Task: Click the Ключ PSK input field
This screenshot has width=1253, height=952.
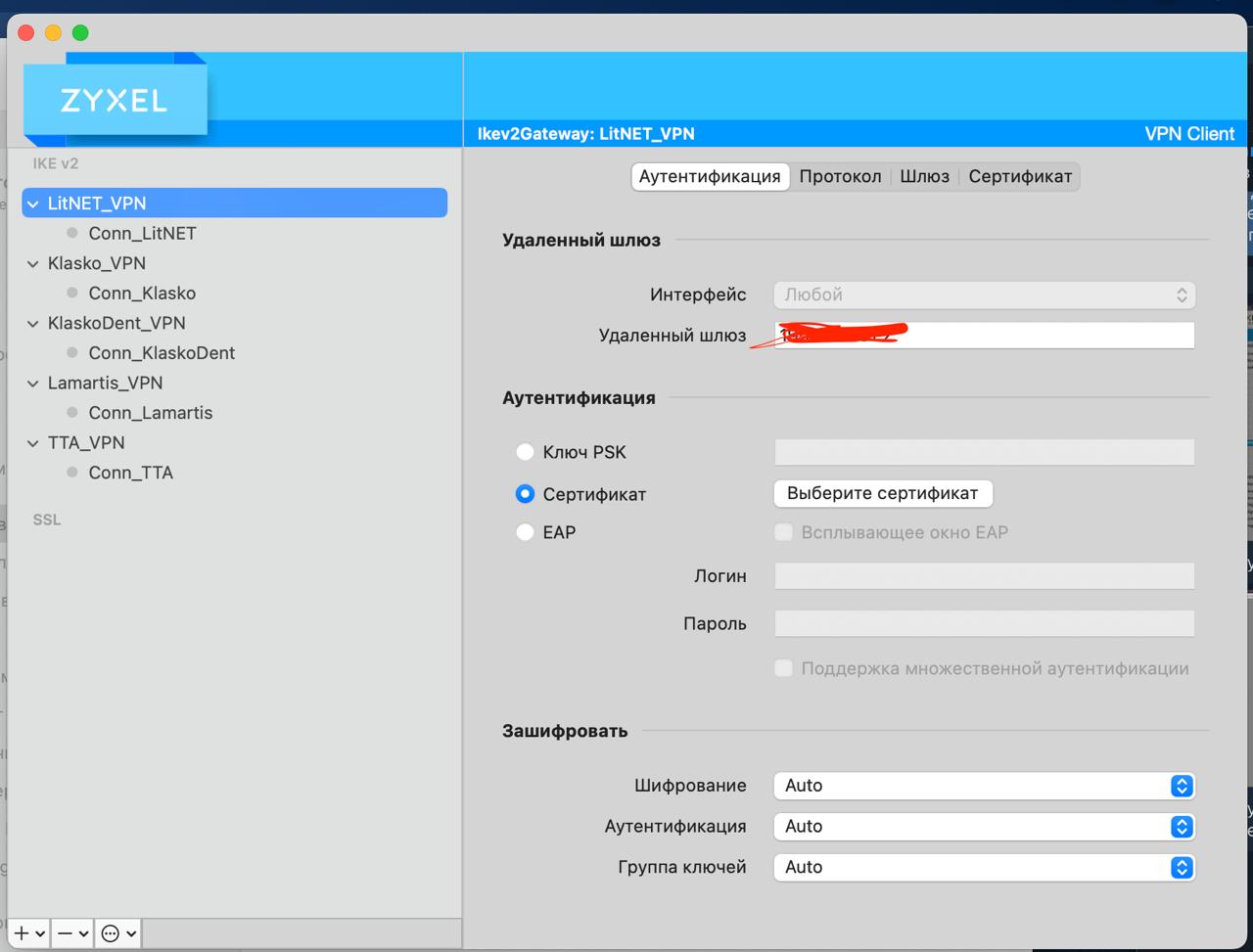Action: (x=984, y=452)
